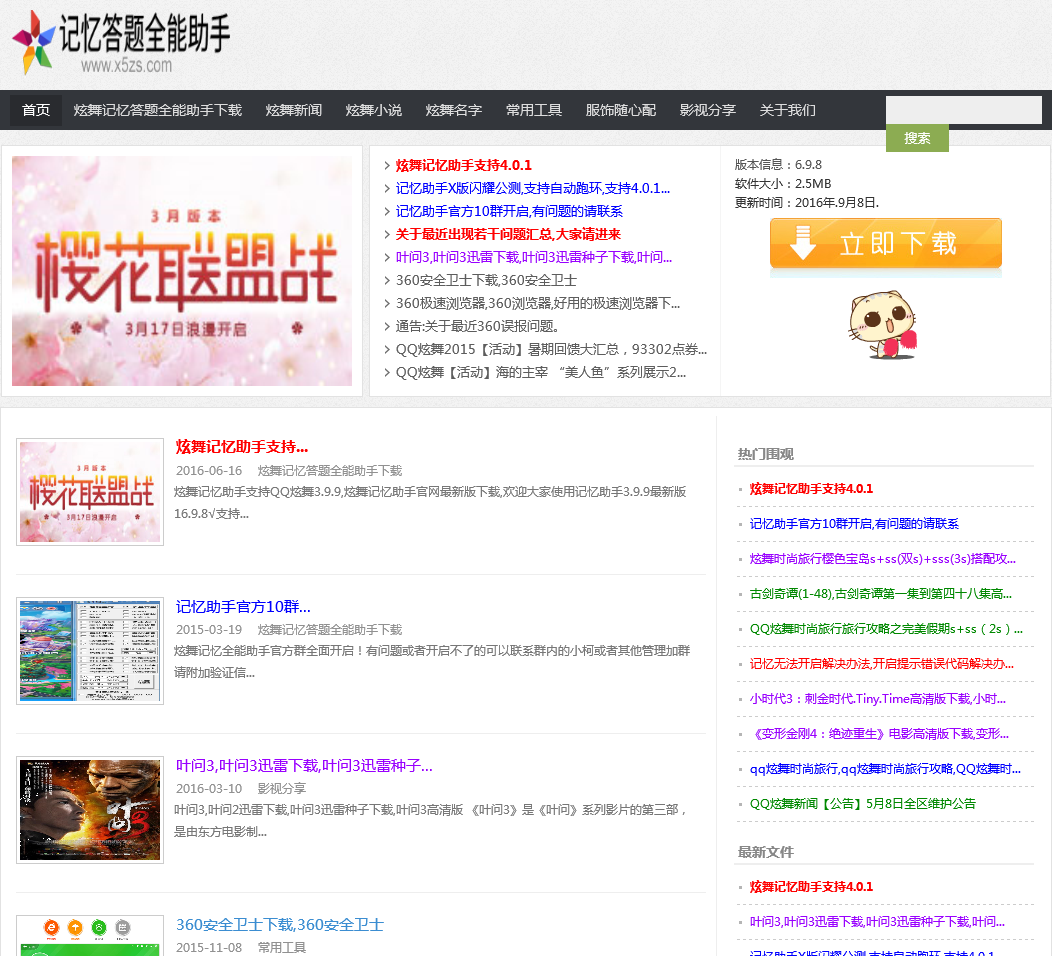
Task: Open article title 记忆助手官方10群...
Action: tap(243, 606)
